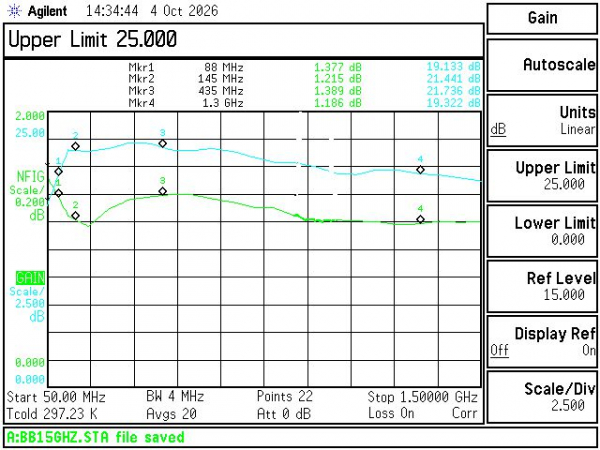Click marker 1 diamond on the gain trace
600x450 pixels.
point(59,171)
